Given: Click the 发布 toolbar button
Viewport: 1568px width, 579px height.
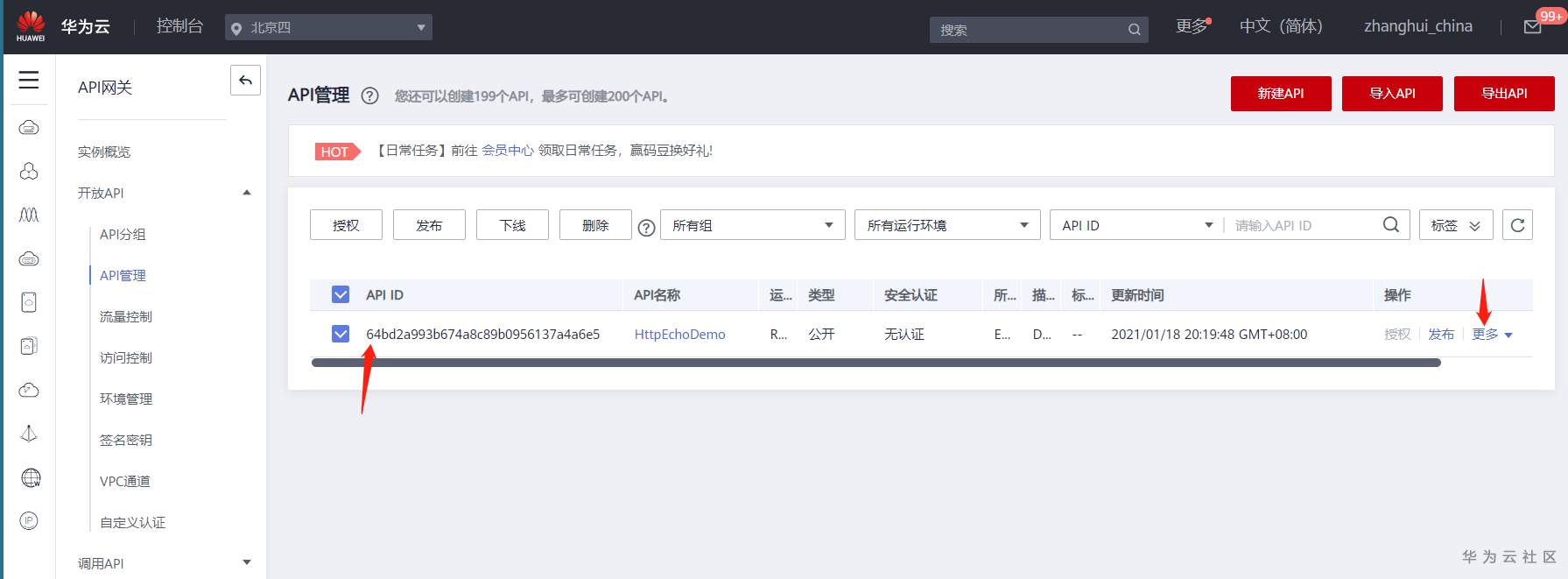Looking at the screenshot, I should pos(429,224).
